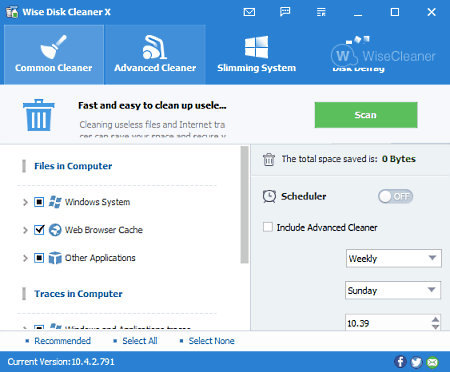Open the Sunday day dropdown

pos(393,290)
